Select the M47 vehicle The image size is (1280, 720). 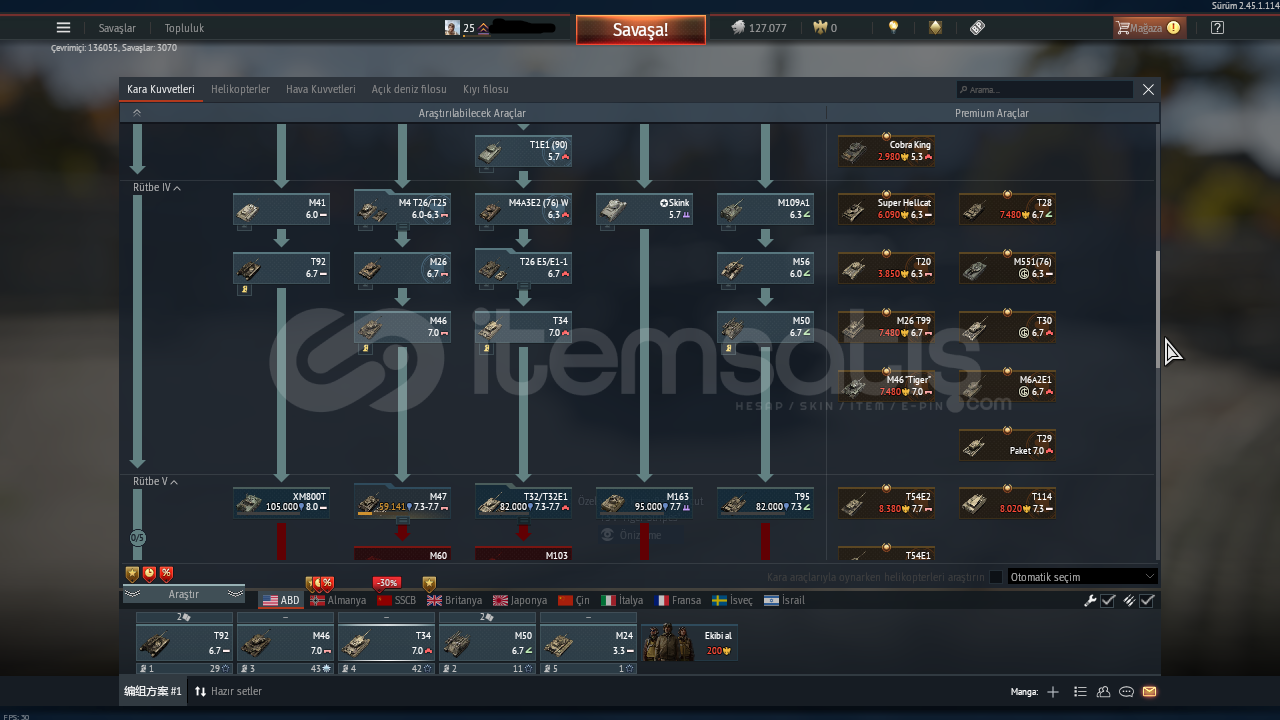402,502
